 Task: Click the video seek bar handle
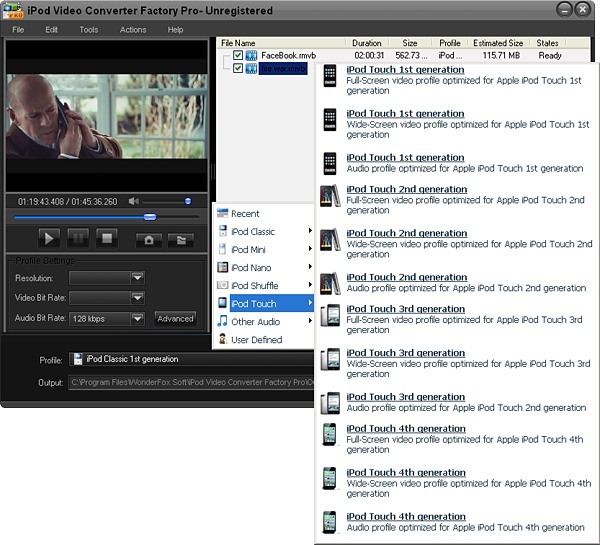click(x=150, y=217)
